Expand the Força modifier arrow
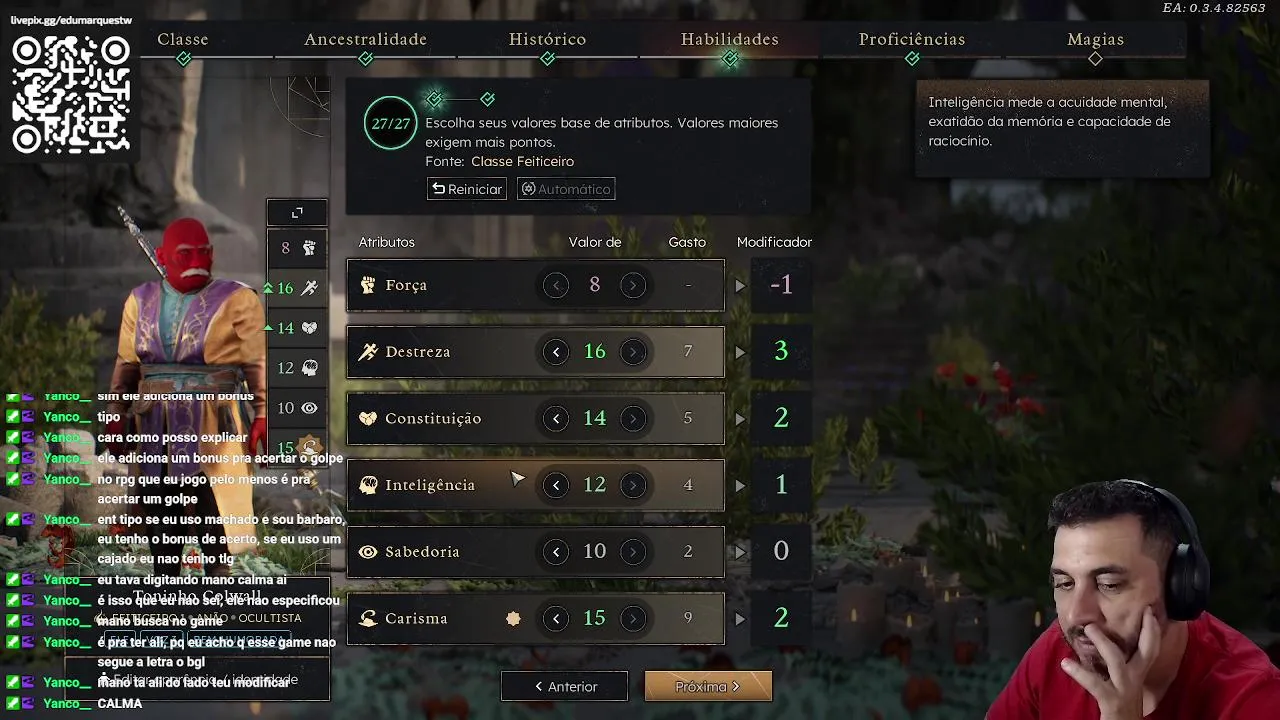1280x720 pixels. 740,286
